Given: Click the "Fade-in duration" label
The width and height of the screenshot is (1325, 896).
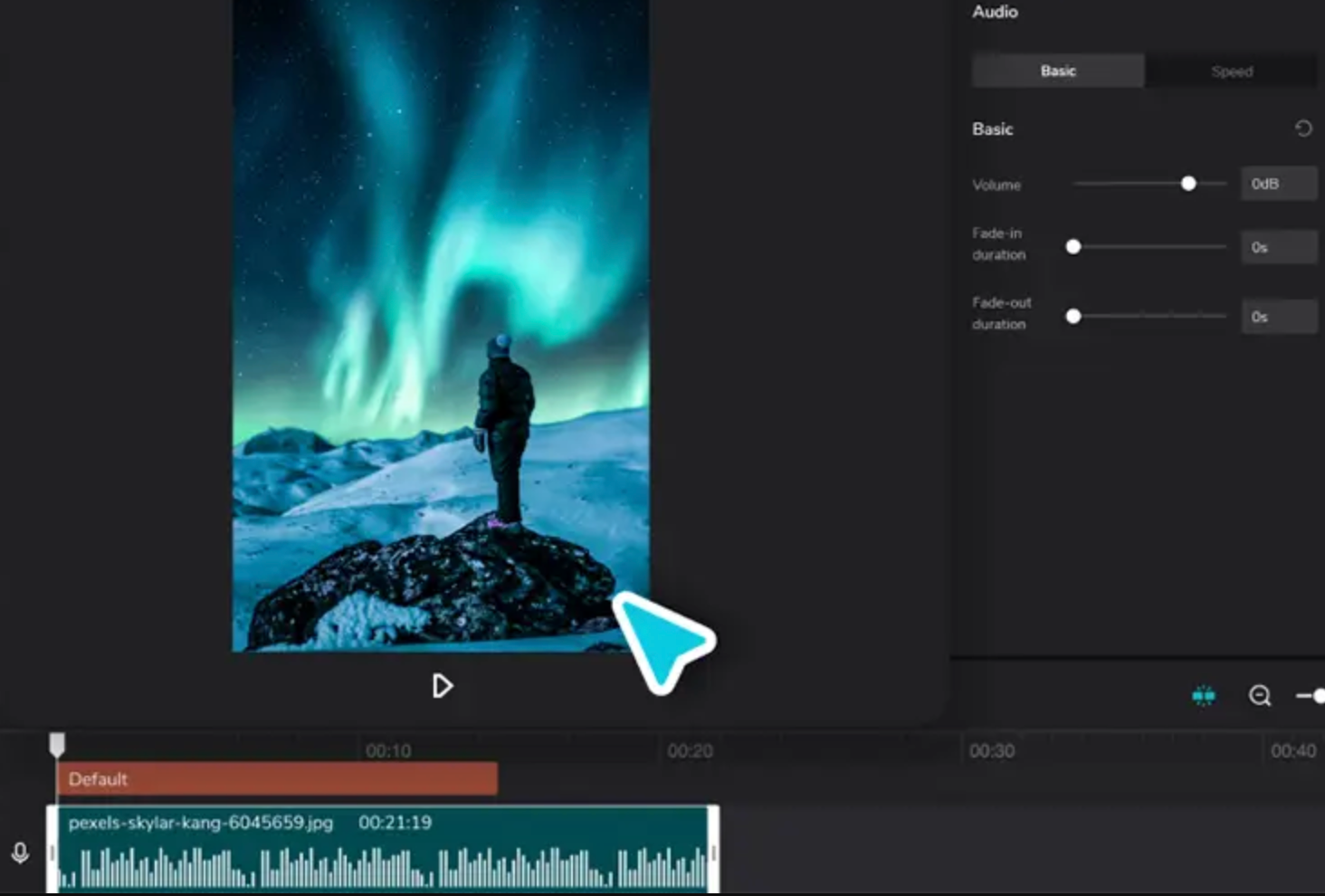Looking at the screenshot, I should (999, 243).
